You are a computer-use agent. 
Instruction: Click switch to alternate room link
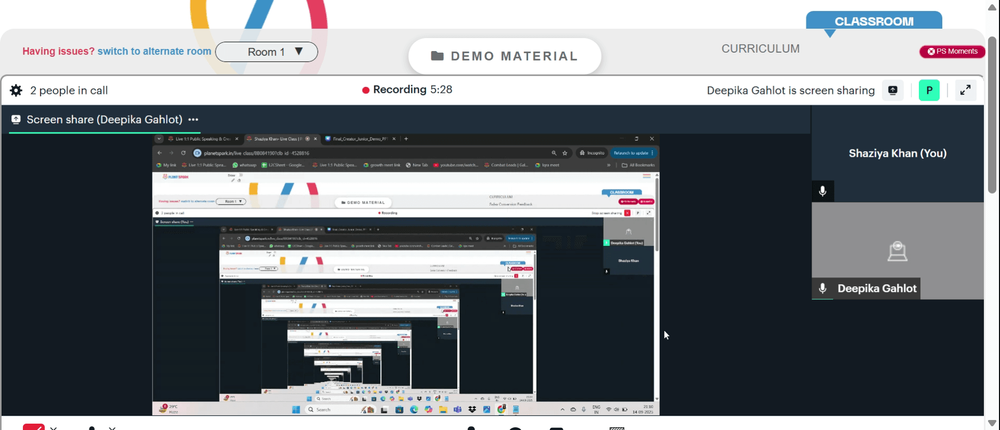point(154,51)
